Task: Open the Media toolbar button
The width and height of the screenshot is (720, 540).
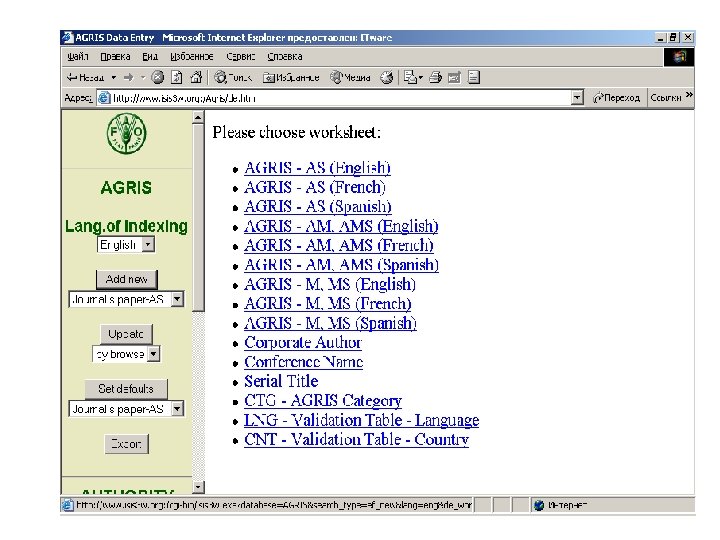Action: click(350, 77)
